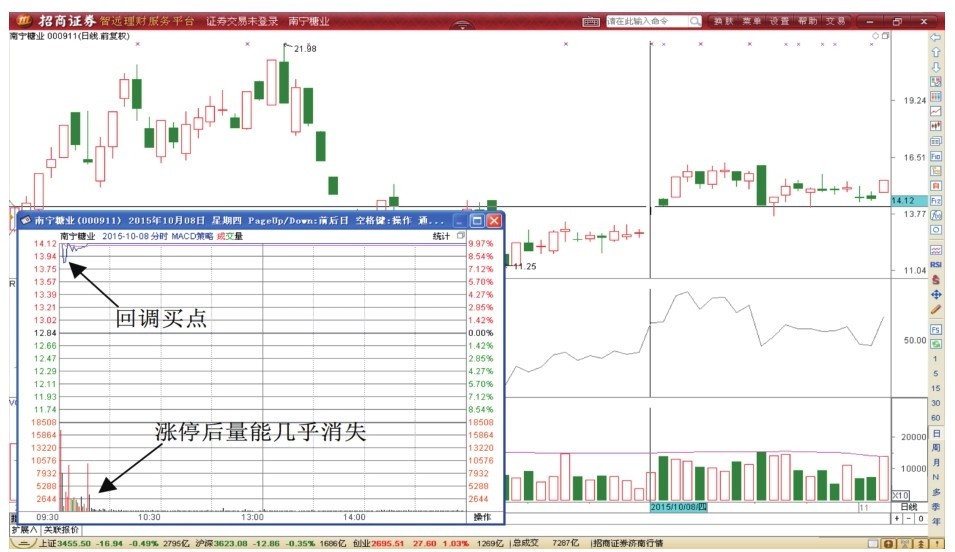Click the down arrow icon in right sidebar
Screen dimensions: 955x552
tap(936, 67)
